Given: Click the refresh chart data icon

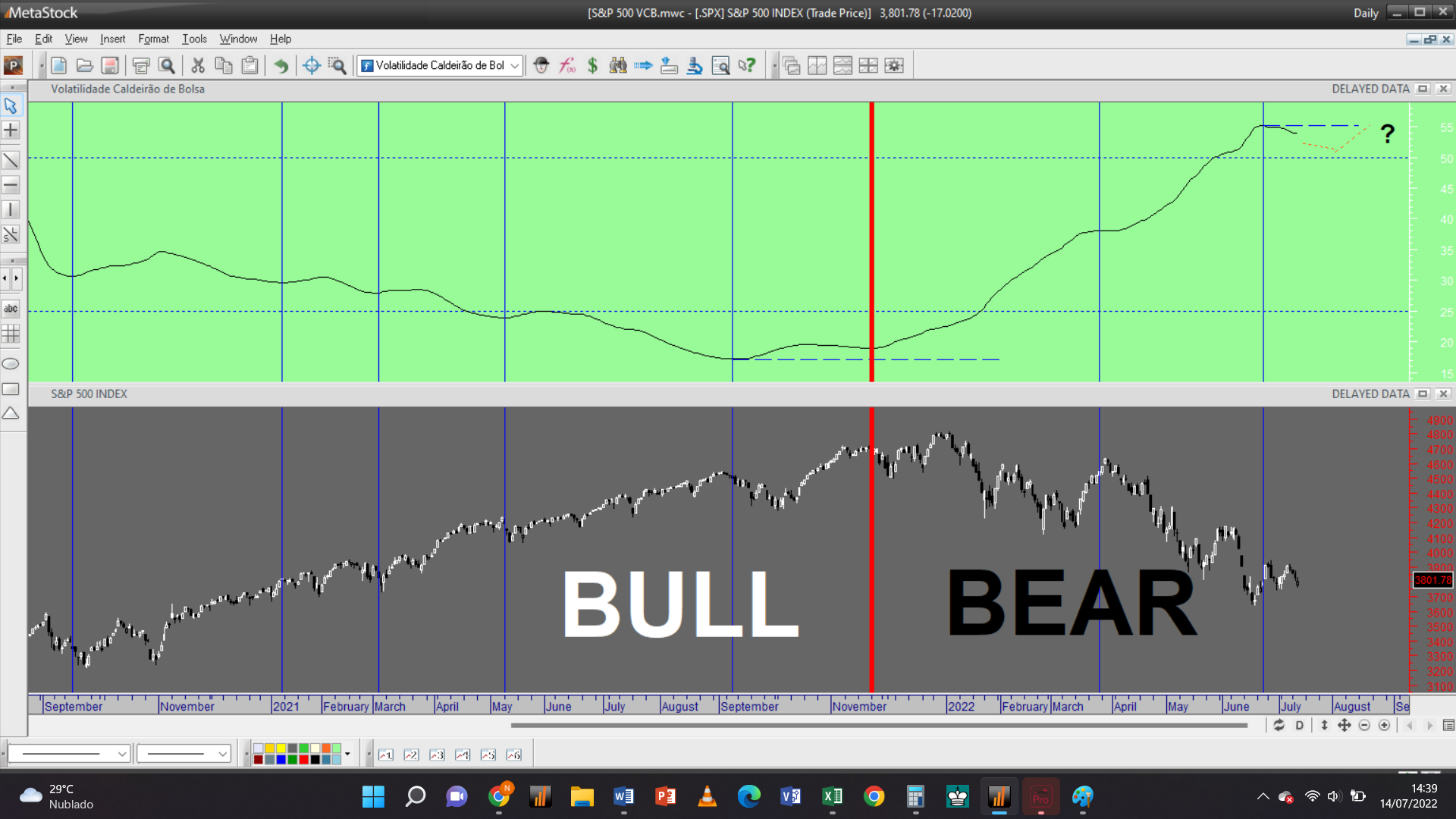Looking at the screenshot, I should click(1279, 726).
